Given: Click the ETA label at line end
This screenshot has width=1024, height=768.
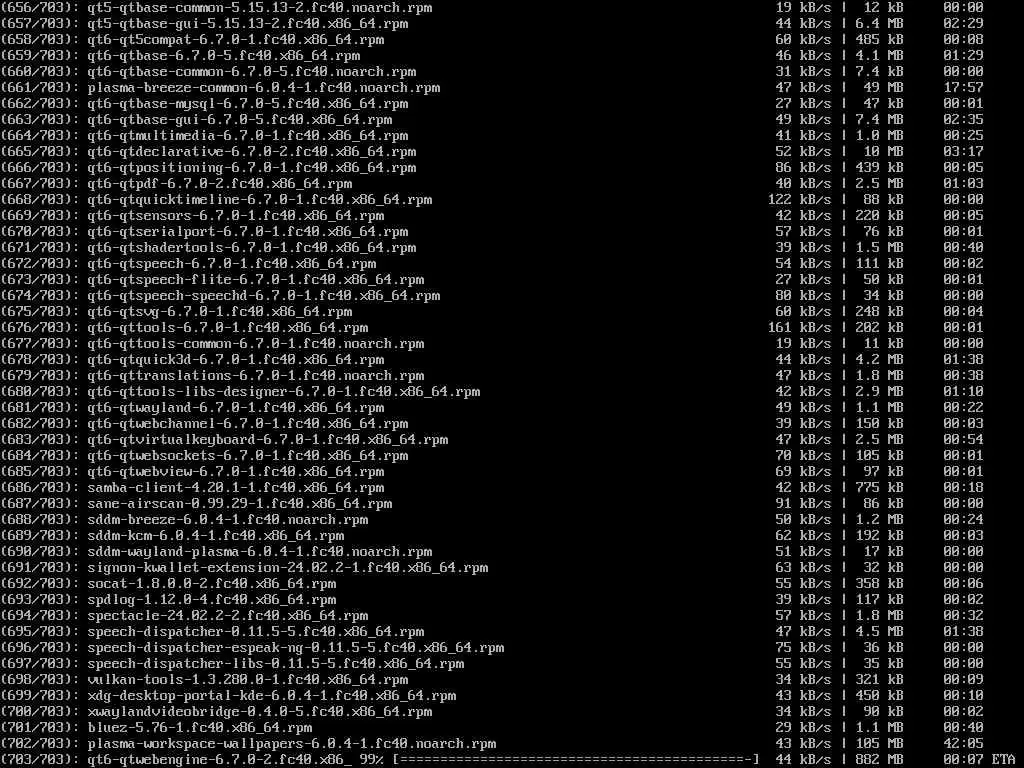Looking at the screenshot, I should coord(1003,760).
